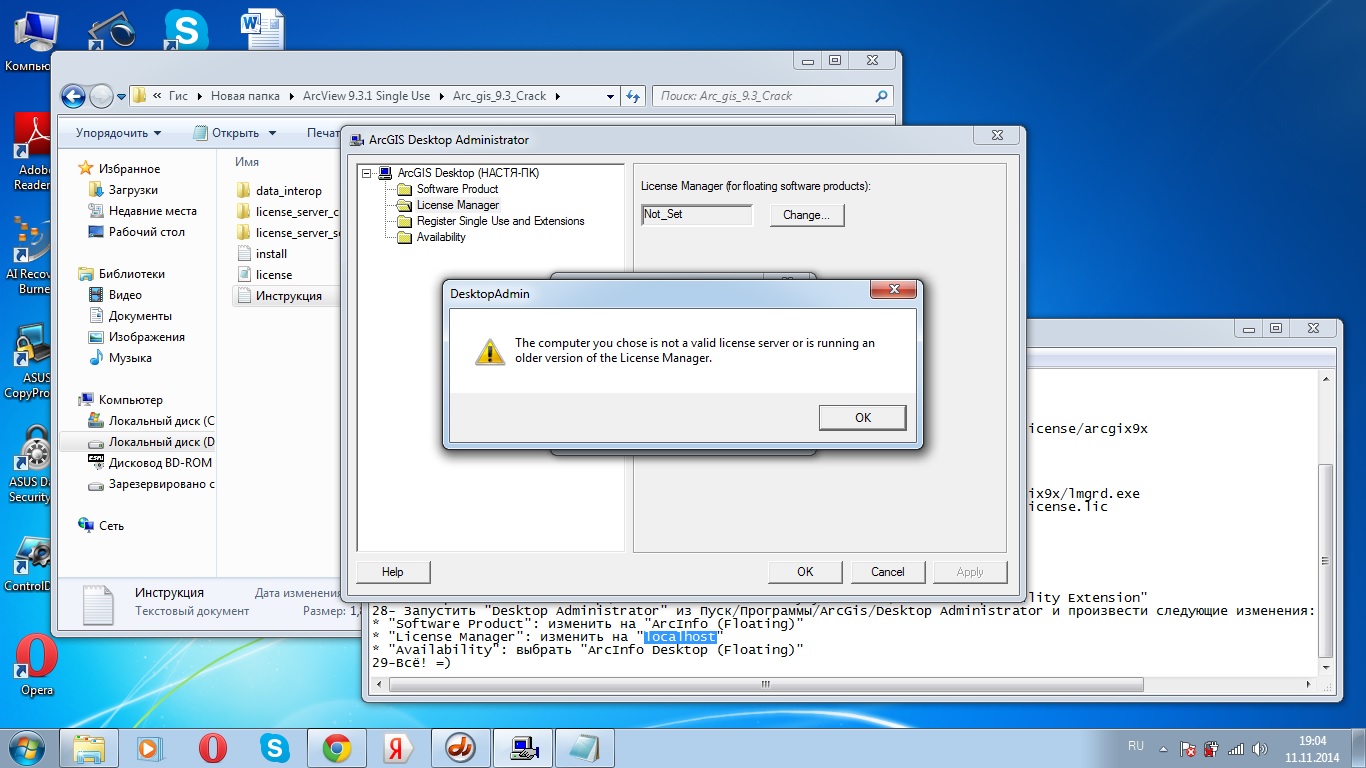Launch Windows Media Player from the taskbar
The width and height of the screenshot is (1366, 768).
coord(150,748)
